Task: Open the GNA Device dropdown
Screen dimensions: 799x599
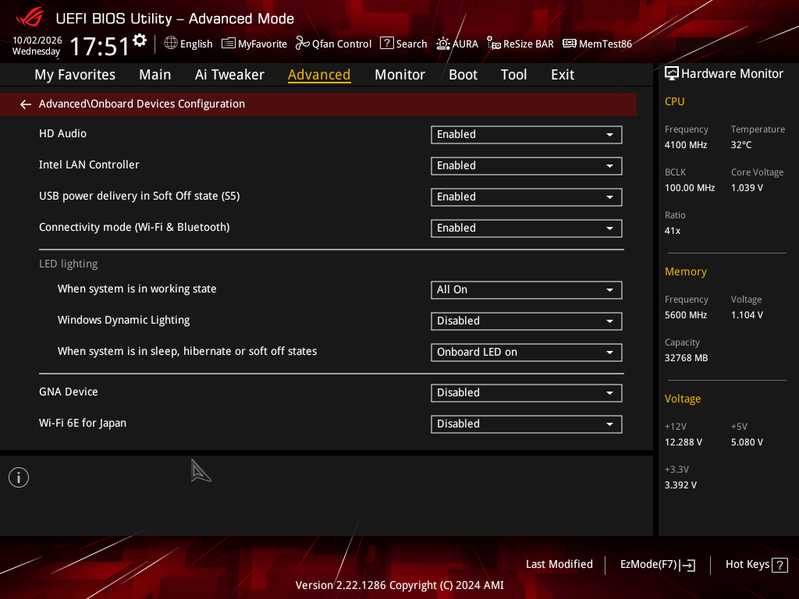Action: [x=526, y=393]
